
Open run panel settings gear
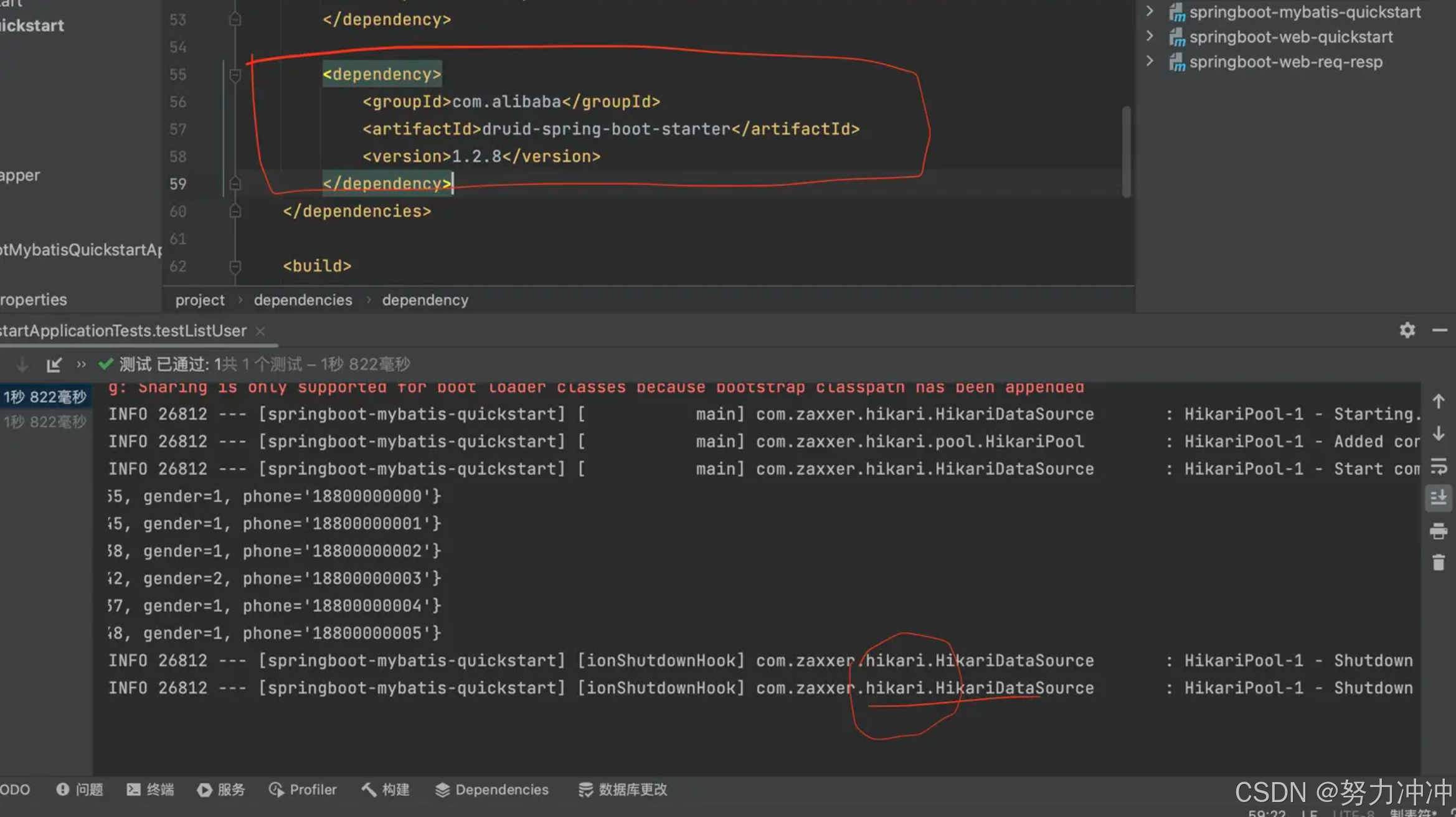click(1407, 330)
